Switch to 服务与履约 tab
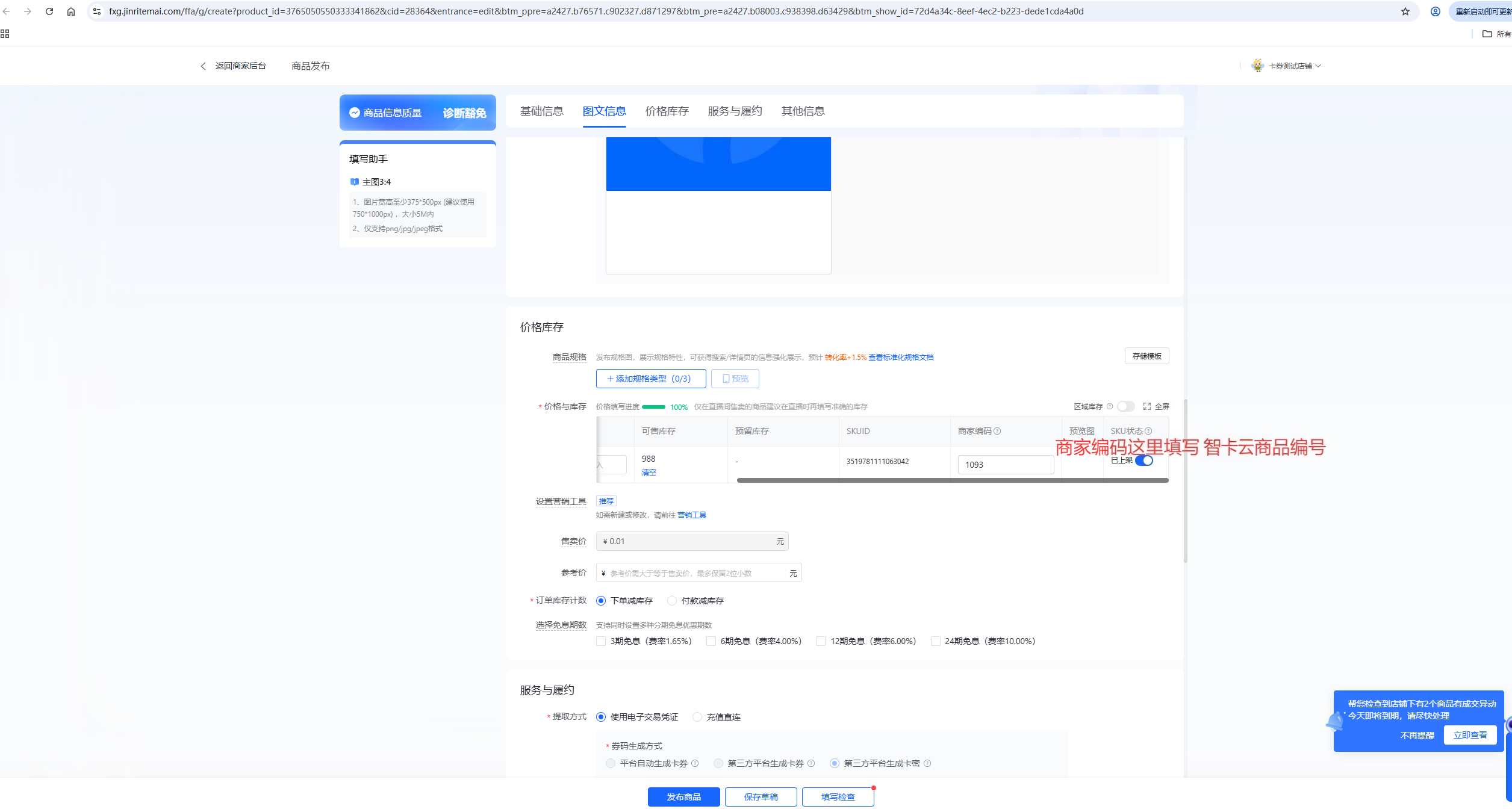1512x809 pixels. point(735,111)
